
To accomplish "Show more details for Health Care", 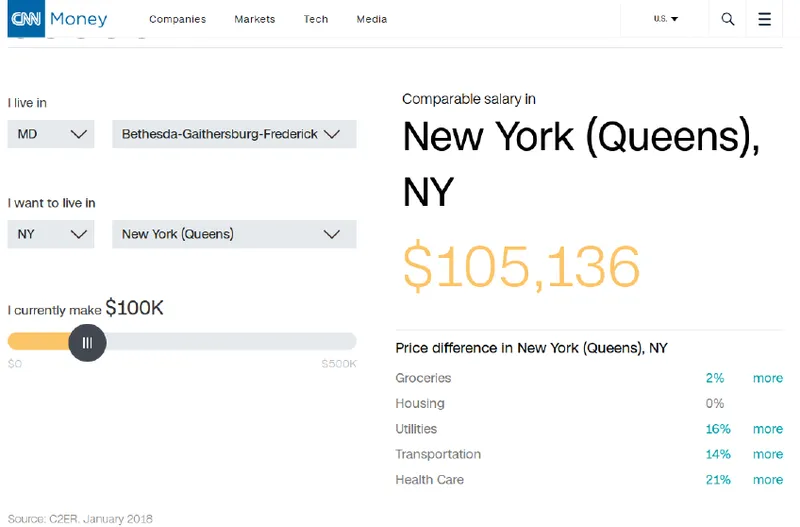I will (768, 480).
